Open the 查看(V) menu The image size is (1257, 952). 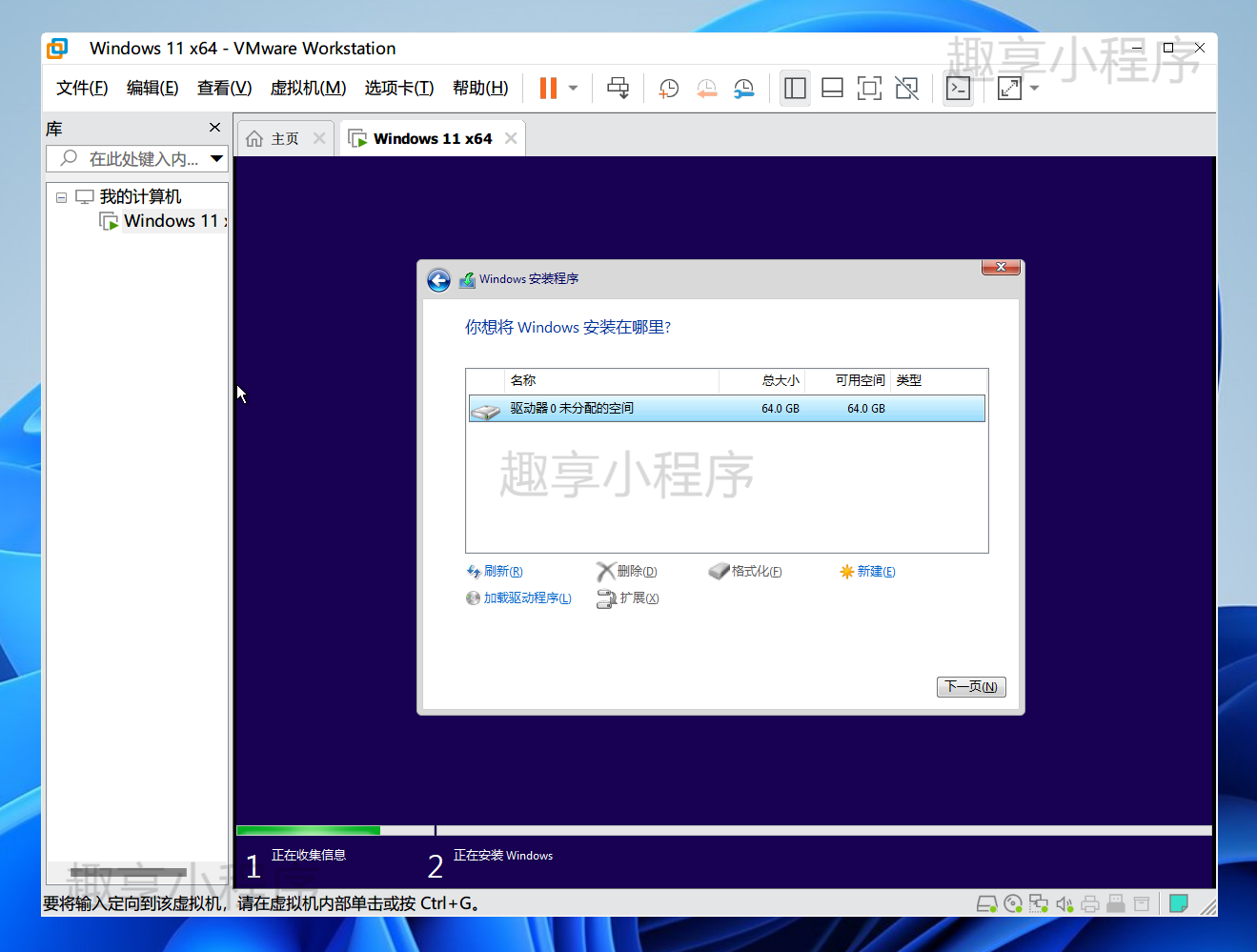(x=224, y=88)
